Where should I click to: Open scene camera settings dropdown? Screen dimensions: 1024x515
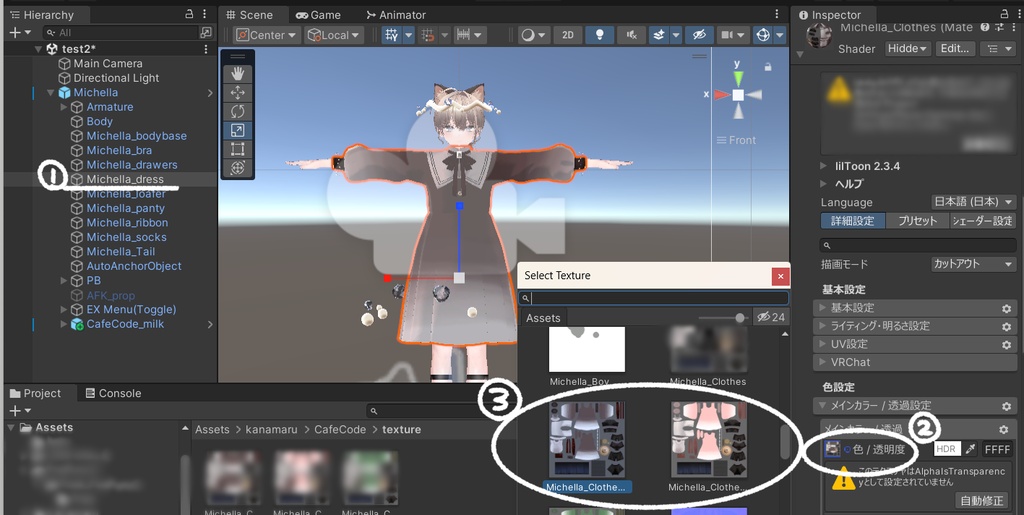733,35
